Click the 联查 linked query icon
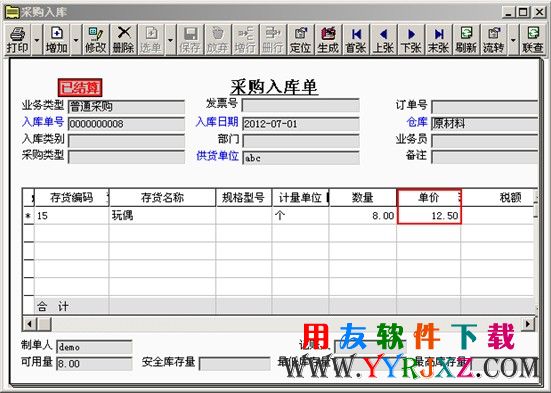 pyautogui.click(x=533, y=40)
